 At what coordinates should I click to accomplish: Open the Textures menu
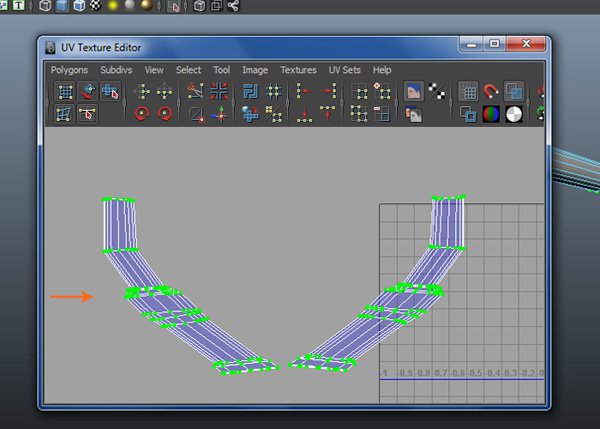298,70
